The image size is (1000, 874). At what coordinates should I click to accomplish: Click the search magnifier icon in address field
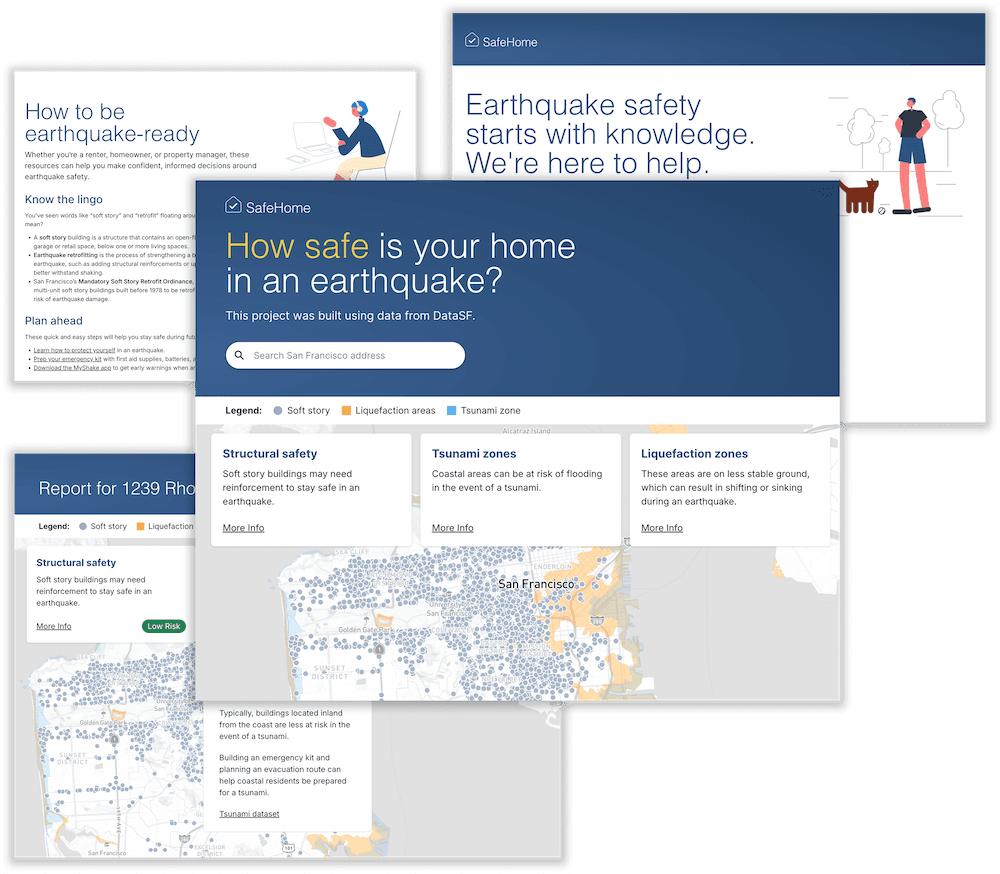pyautogui.click(x=239, y=355)
